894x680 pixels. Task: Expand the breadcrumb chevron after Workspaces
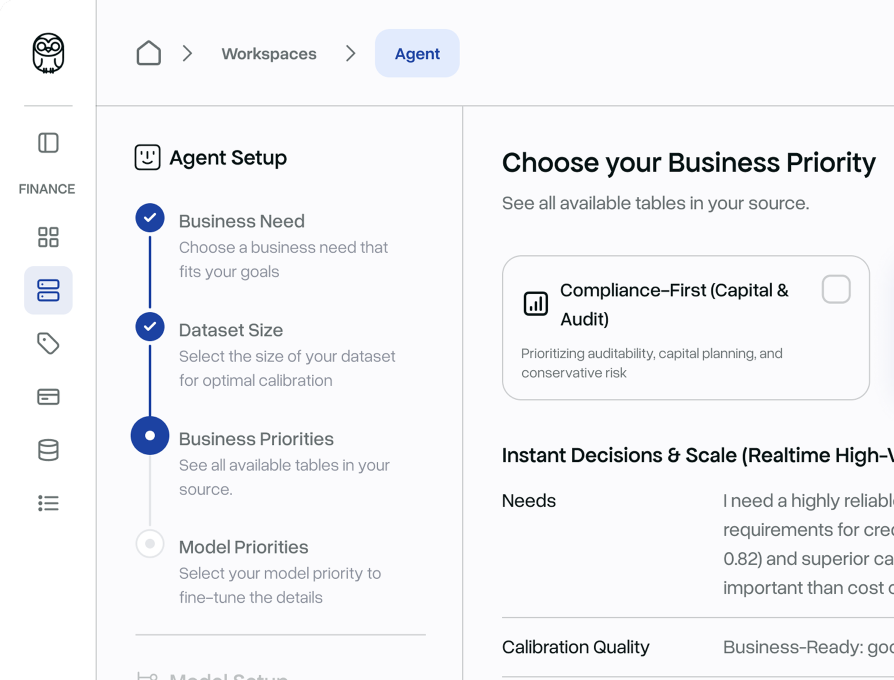pyautogui.click(x=351, y=53)
